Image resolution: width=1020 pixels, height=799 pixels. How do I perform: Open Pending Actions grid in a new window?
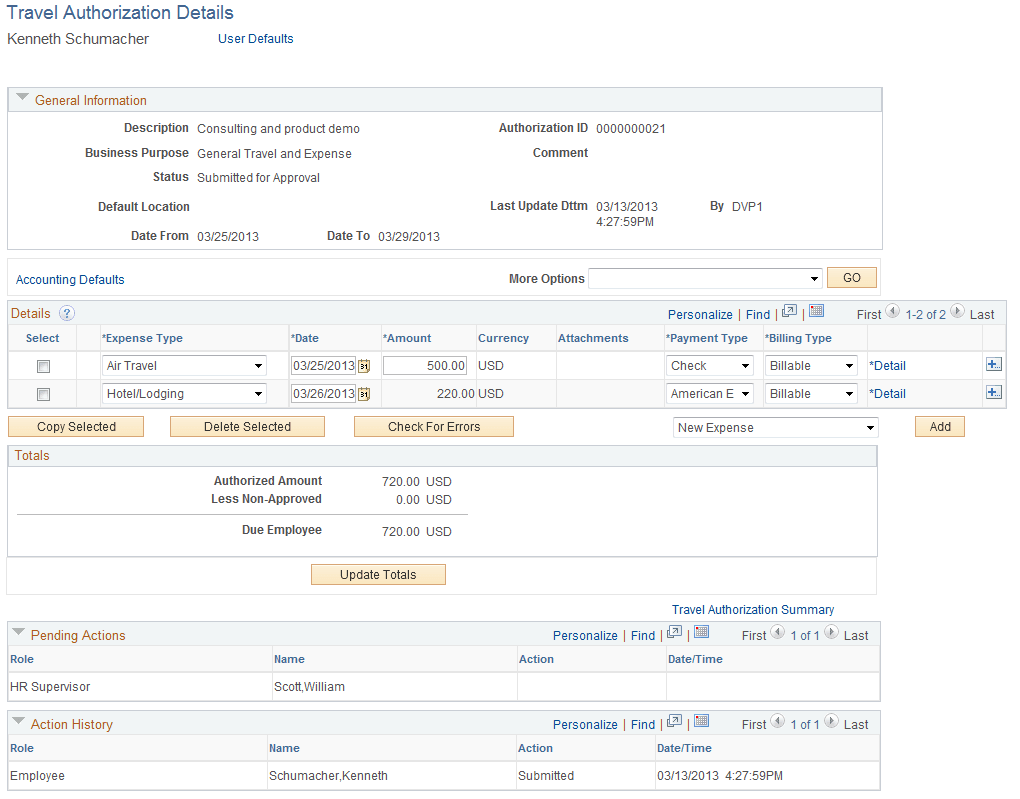point(674,632)
